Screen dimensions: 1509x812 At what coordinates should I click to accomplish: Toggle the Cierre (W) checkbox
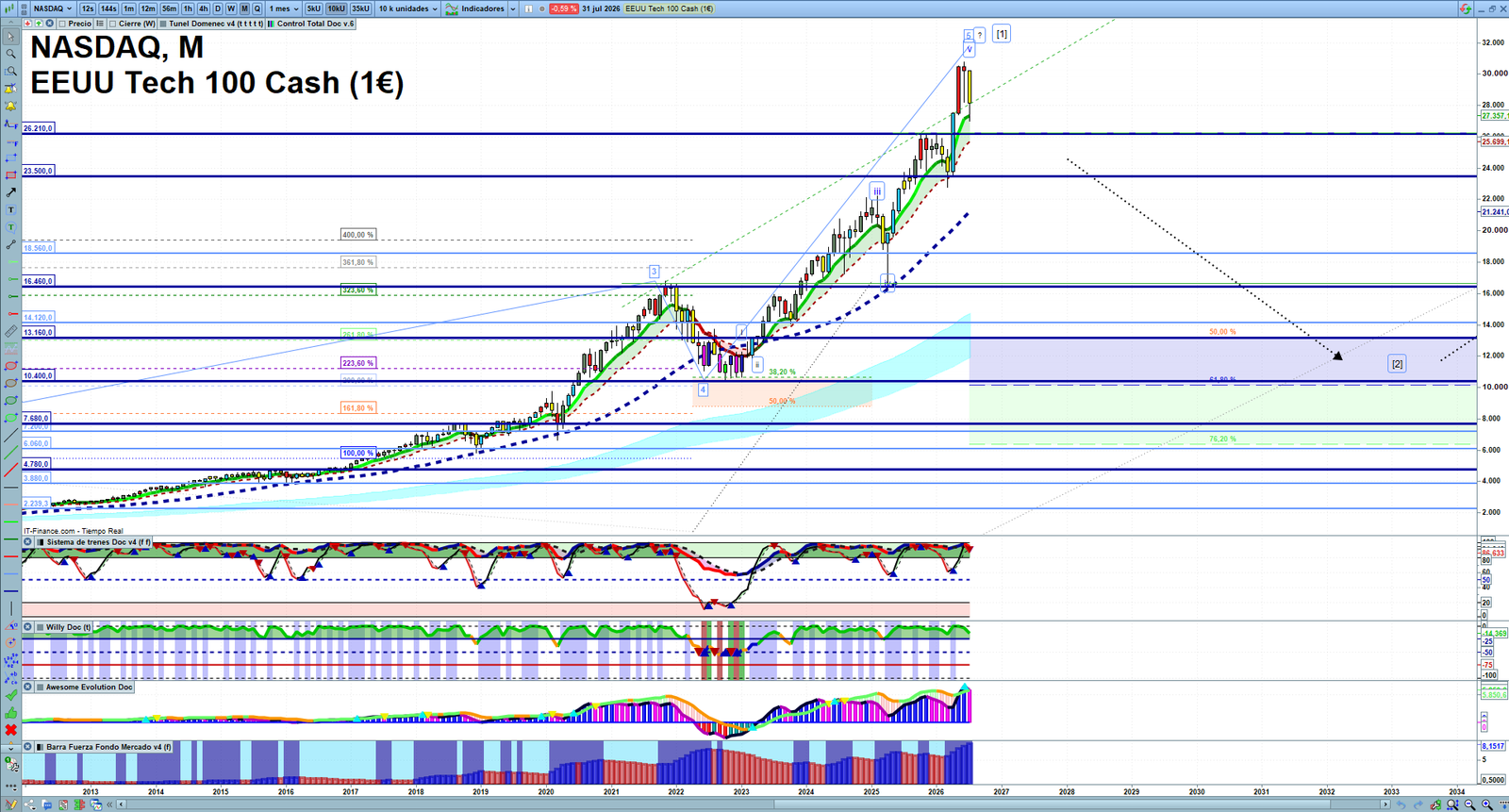112,24
